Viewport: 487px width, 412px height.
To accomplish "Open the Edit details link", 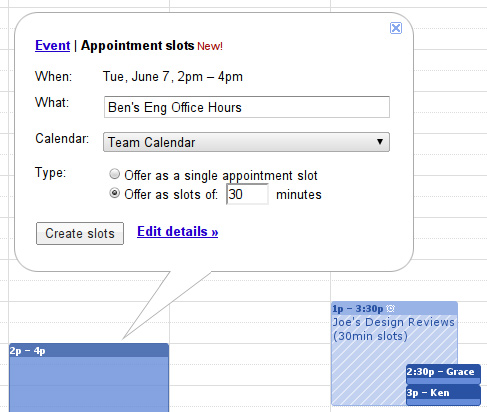I will pos(178,231).
